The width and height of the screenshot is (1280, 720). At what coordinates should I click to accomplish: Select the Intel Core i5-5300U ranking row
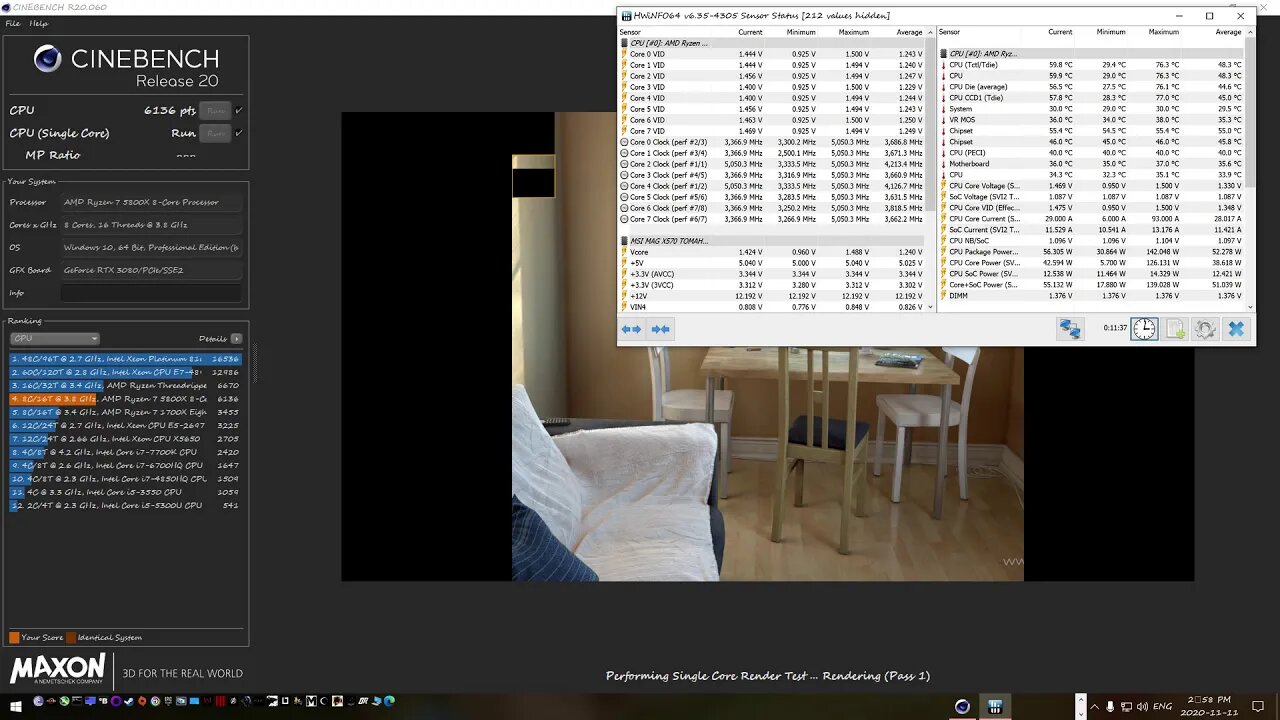[x=125, y=505]
